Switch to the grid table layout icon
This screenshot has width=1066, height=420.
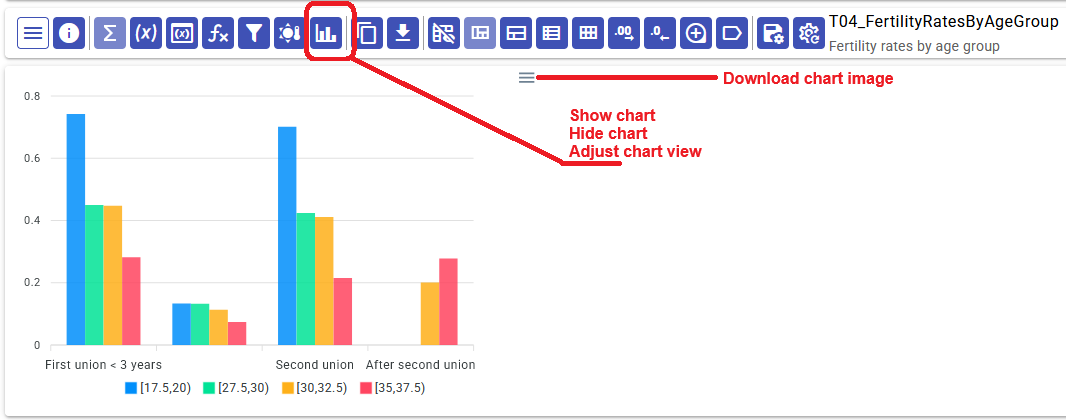point(589,33)
